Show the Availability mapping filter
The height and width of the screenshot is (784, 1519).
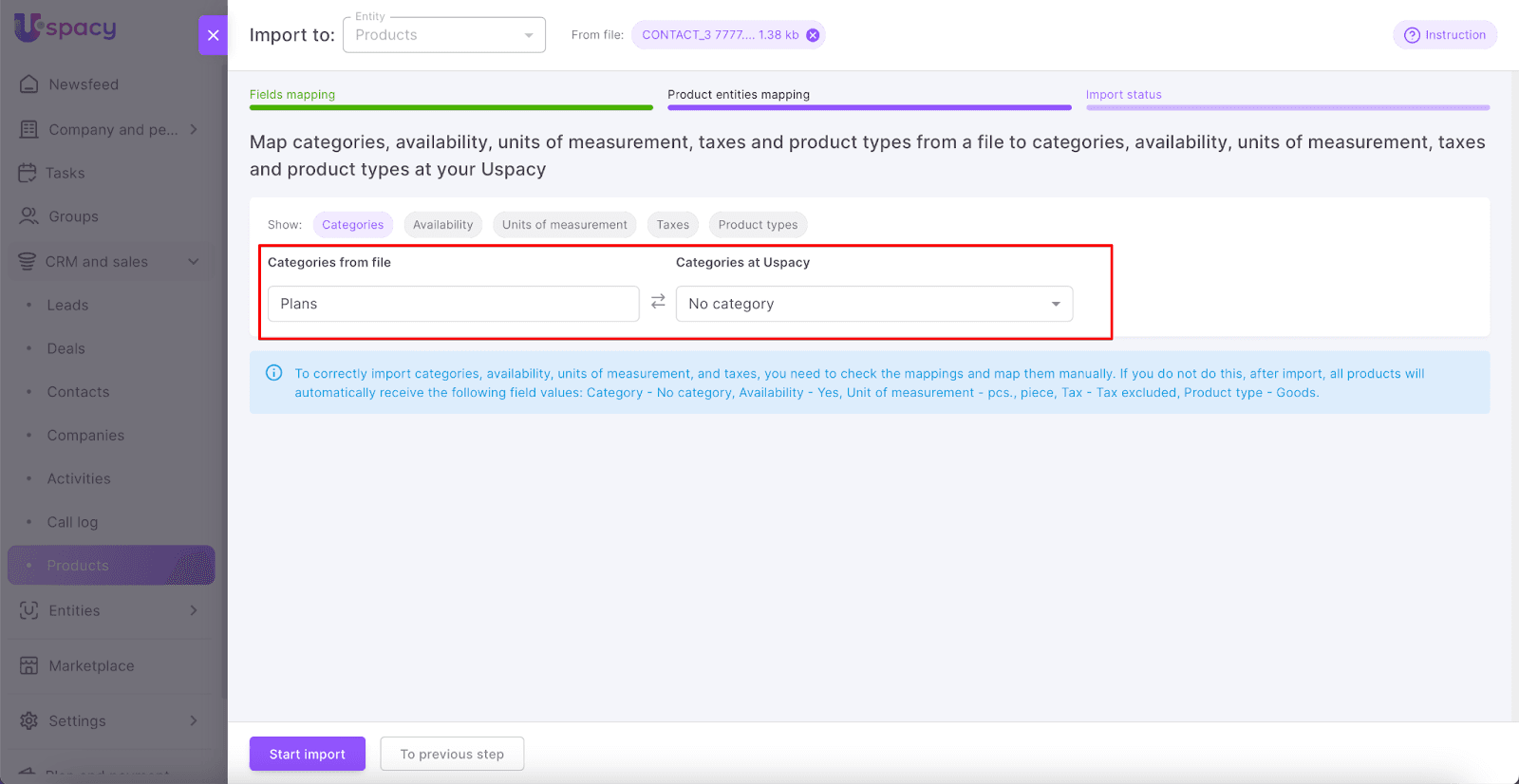click(442, 225)
